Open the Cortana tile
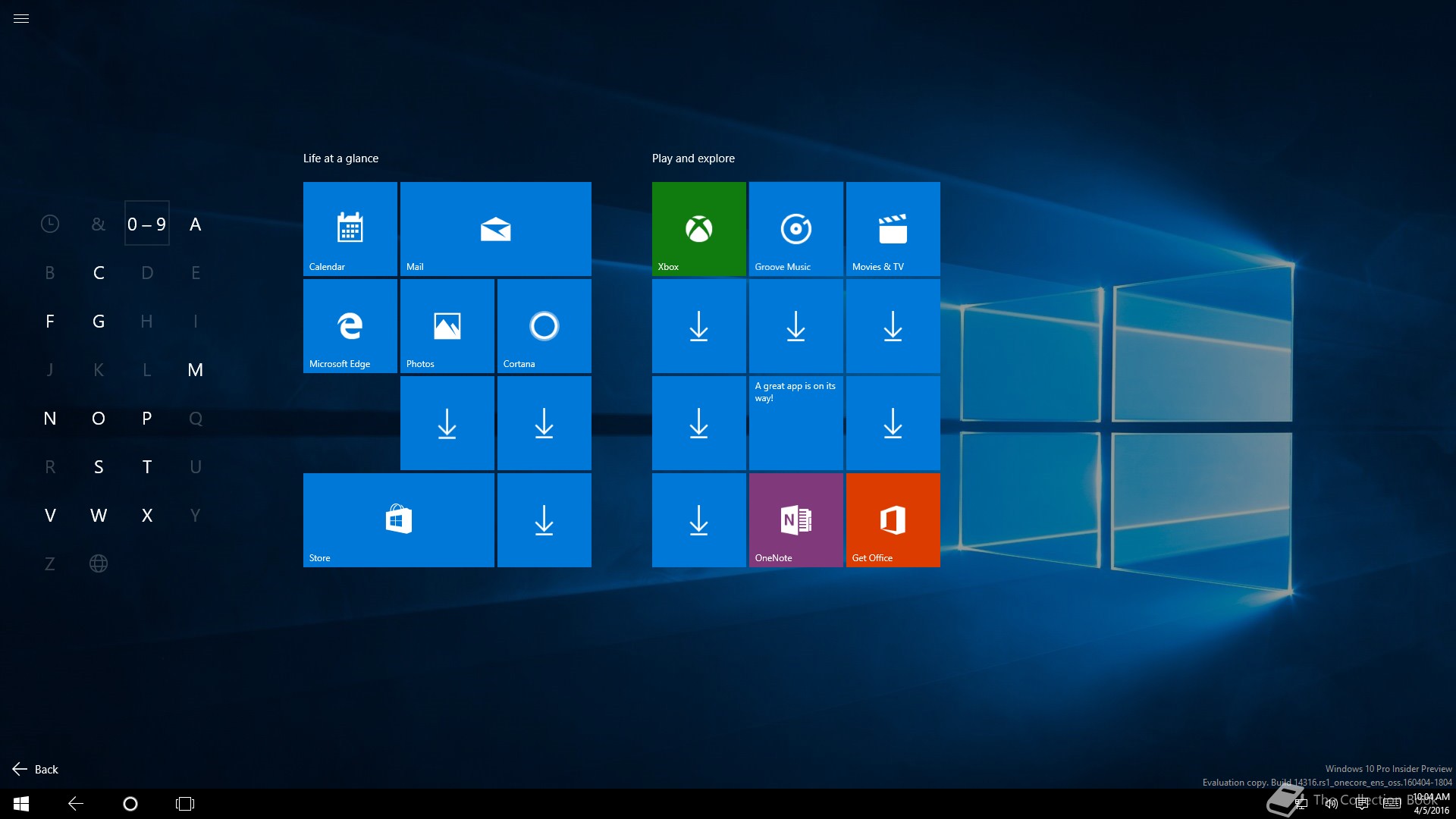Screen dimensions: 1456x819 click(544, 326)
